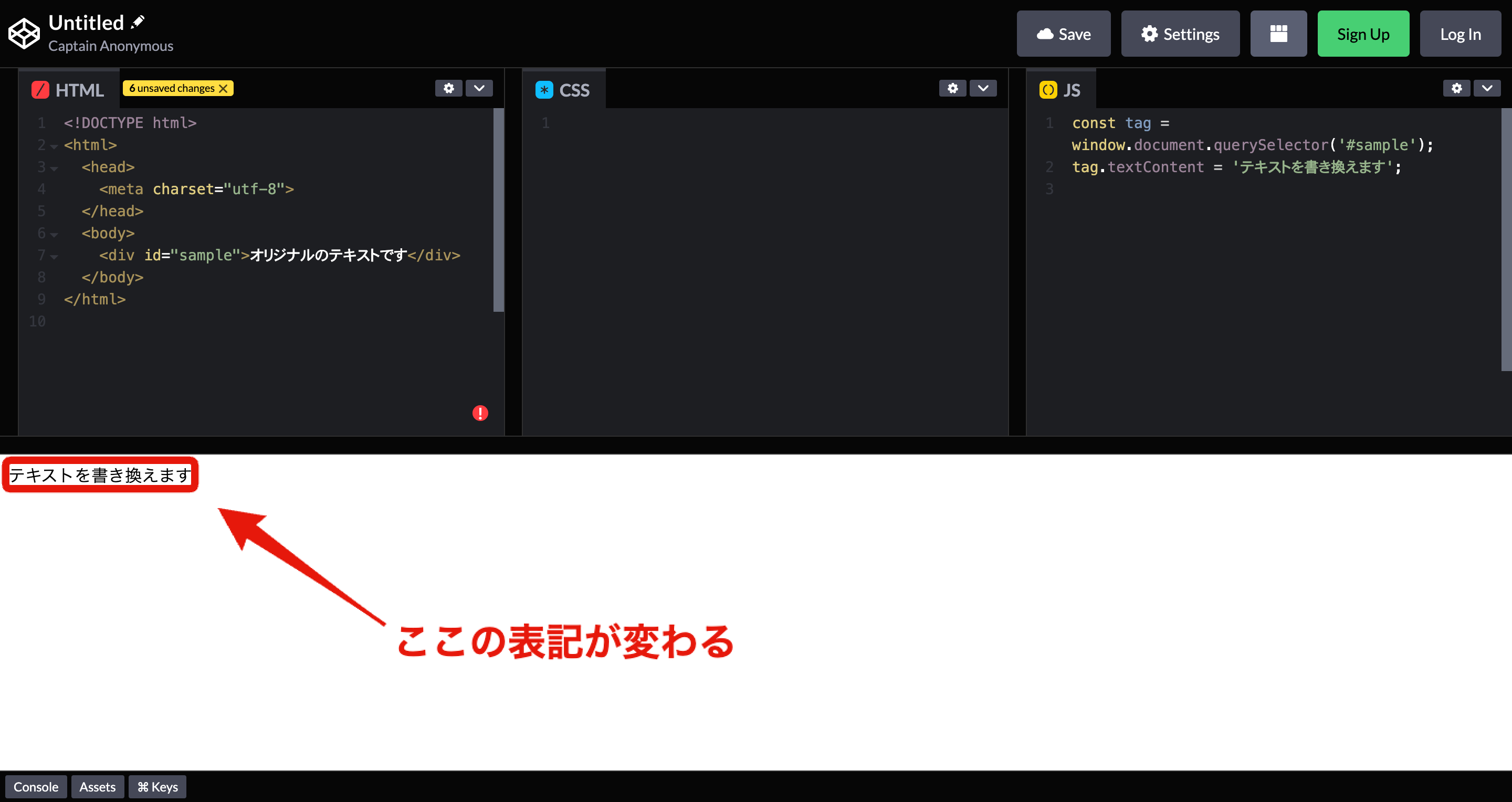Image resolution: width=1512 pixels, height=802 pixels.
Task: Open the Settings dialog
Action: point(1180,34)
